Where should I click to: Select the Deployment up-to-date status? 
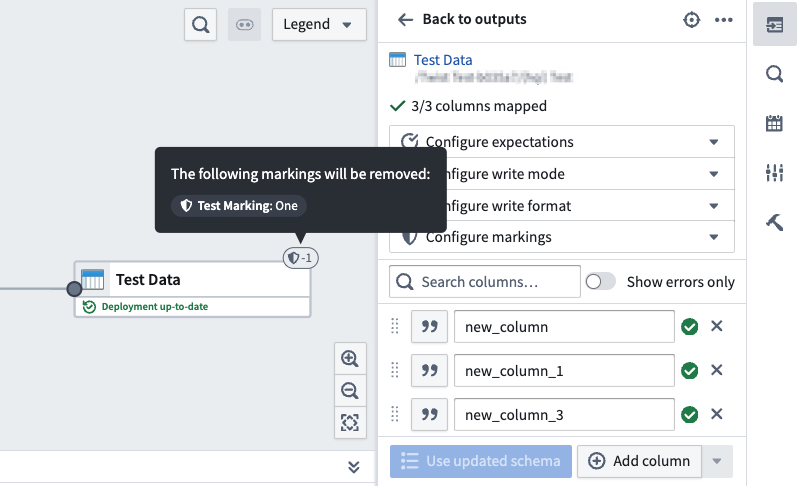[146, 307]
